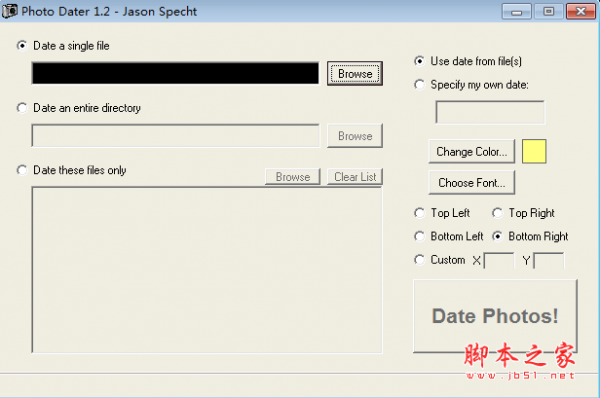The image size is (600, 398).
Task: Click the yellow color preview swatch
Action: 534,151
